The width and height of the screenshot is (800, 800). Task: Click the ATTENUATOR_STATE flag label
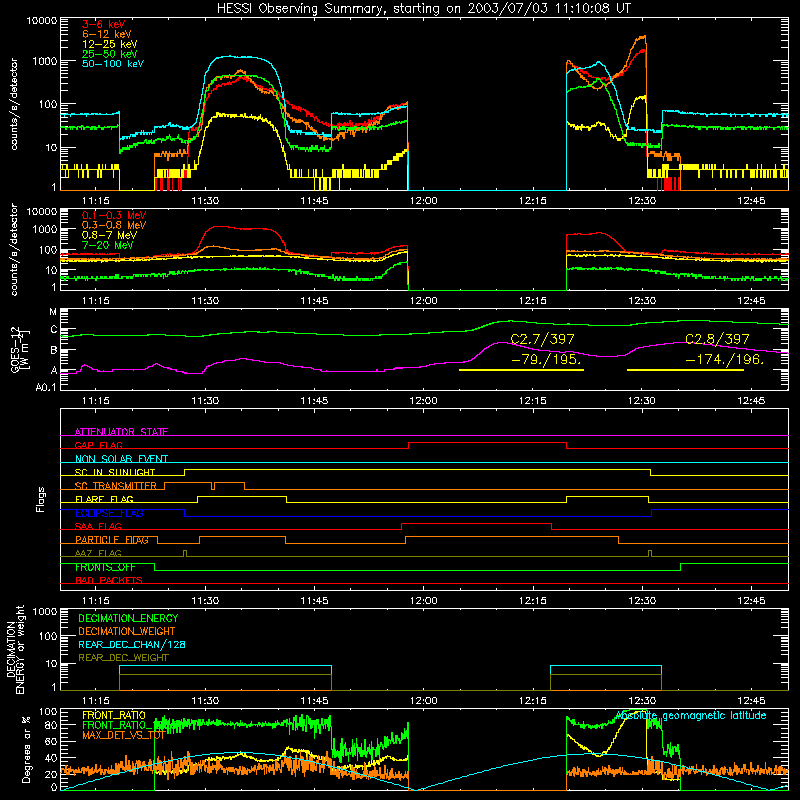pos(121,432)
